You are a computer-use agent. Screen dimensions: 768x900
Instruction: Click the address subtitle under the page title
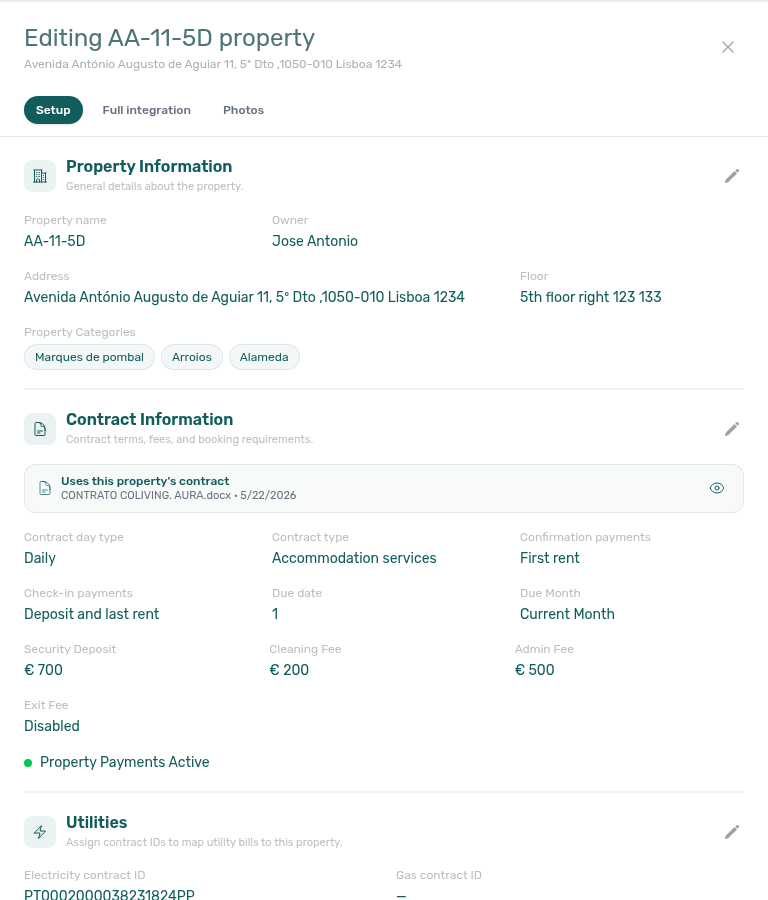(212, 64)
